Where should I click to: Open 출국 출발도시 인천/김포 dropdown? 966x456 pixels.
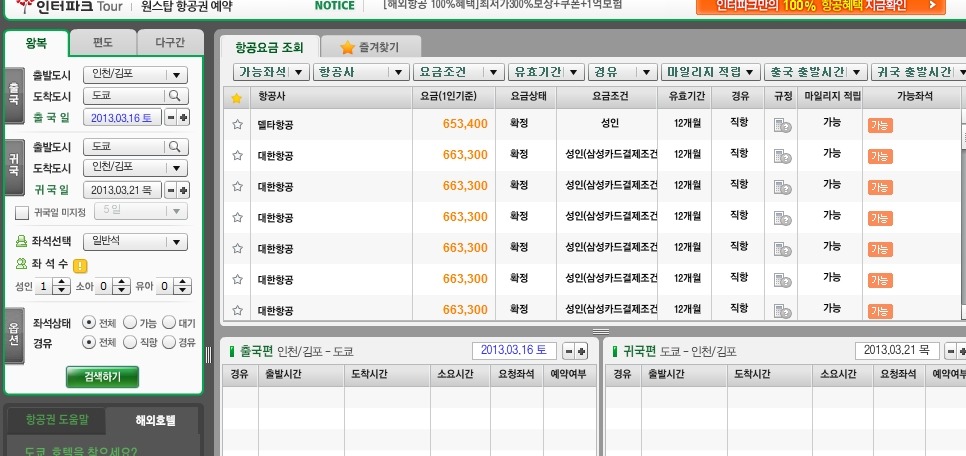coord(136,75)
